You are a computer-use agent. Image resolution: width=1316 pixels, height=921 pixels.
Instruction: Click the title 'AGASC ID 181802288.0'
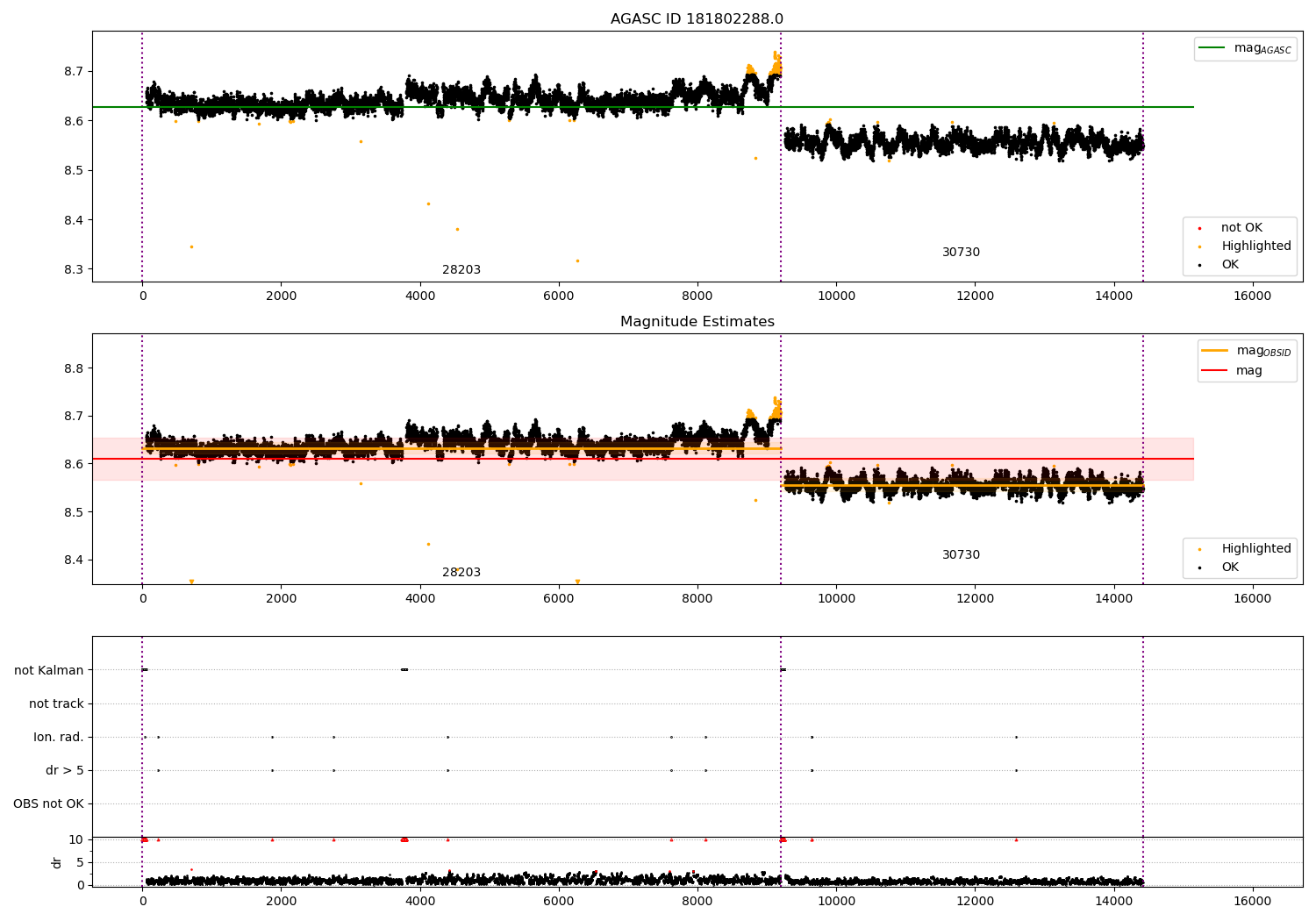697,19
